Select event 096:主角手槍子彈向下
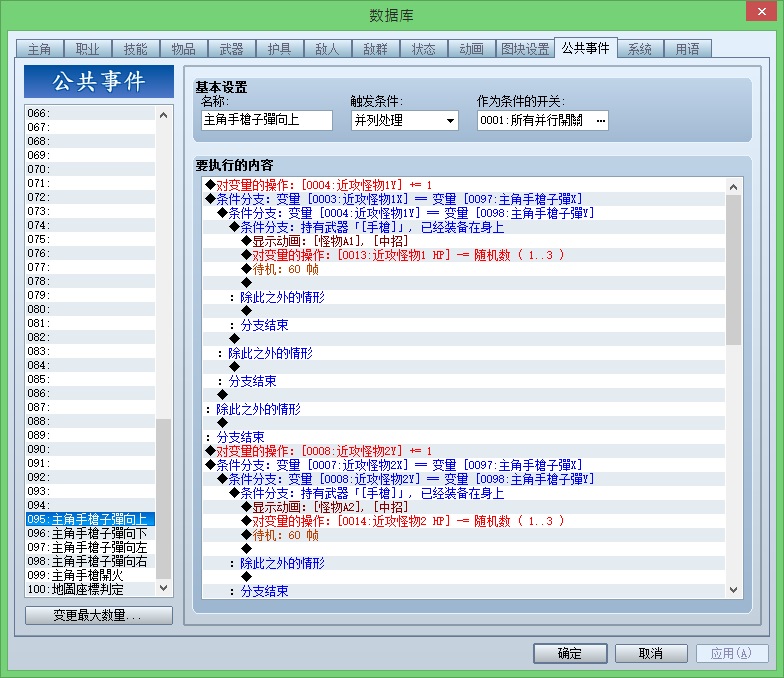Viewport: 784px width, 678px height. [90, 533]
